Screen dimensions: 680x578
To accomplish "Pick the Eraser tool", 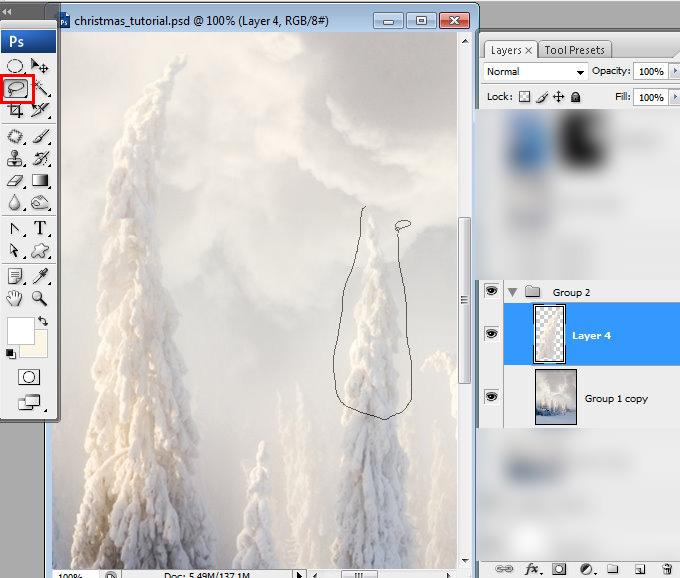I will click(x=15, y=180).
